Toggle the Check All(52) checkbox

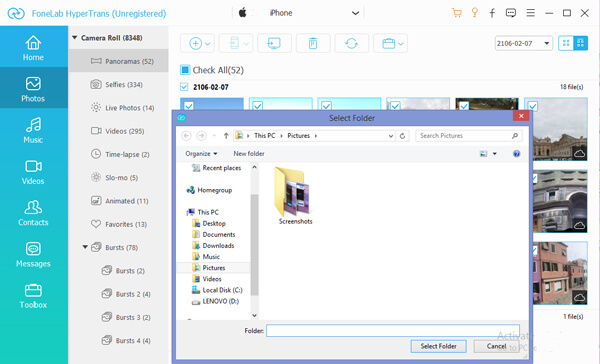coord(185,70)
